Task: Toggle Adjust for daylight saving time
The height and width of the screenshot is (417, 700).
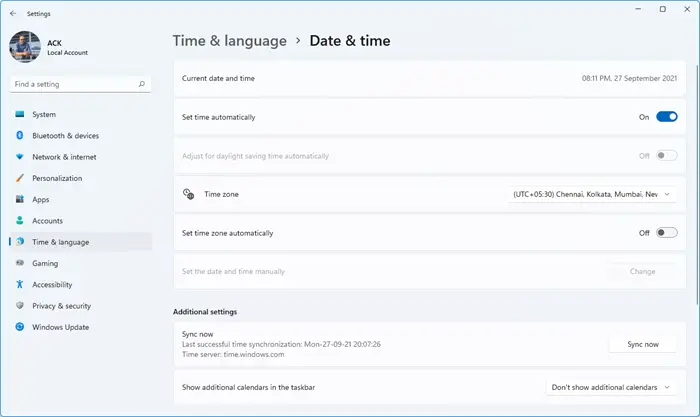Action: coord(667,156)
